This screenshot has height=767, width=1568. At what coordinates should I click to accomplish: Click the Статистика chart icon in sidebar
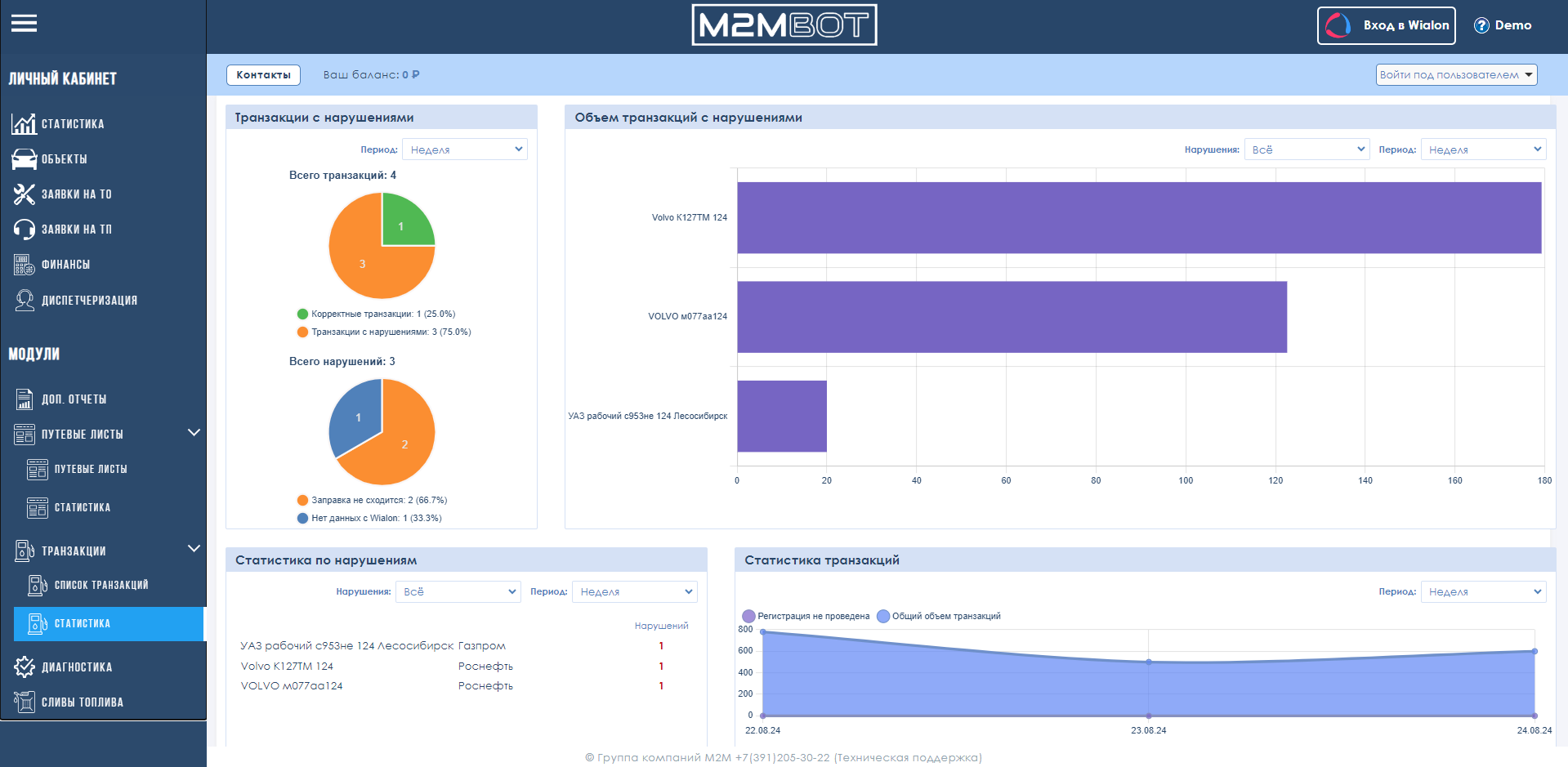pos(24,123)
